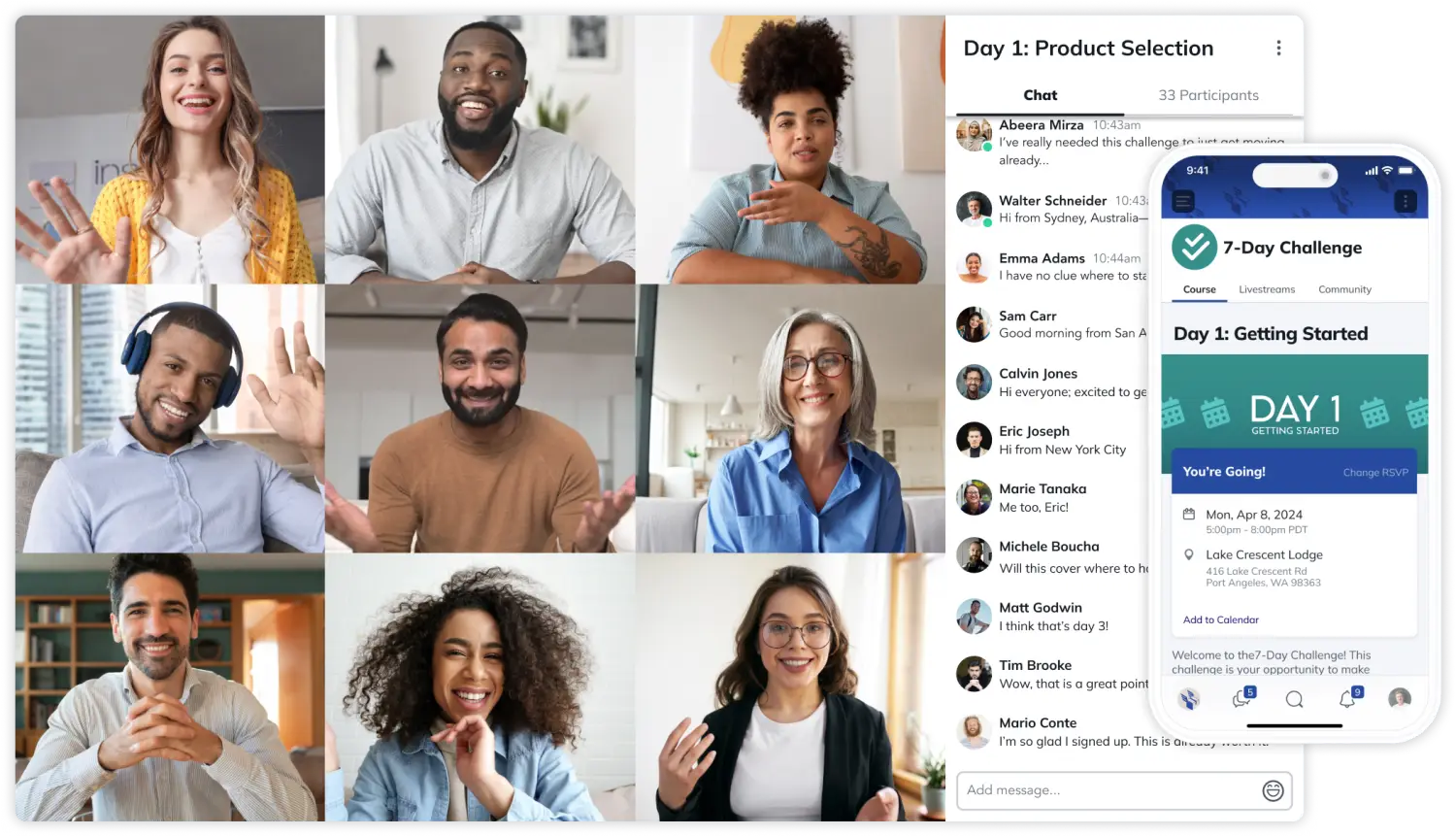Tap the search magnifier in phone nav
The image size is (1456, 836).
click(1294, 699)
